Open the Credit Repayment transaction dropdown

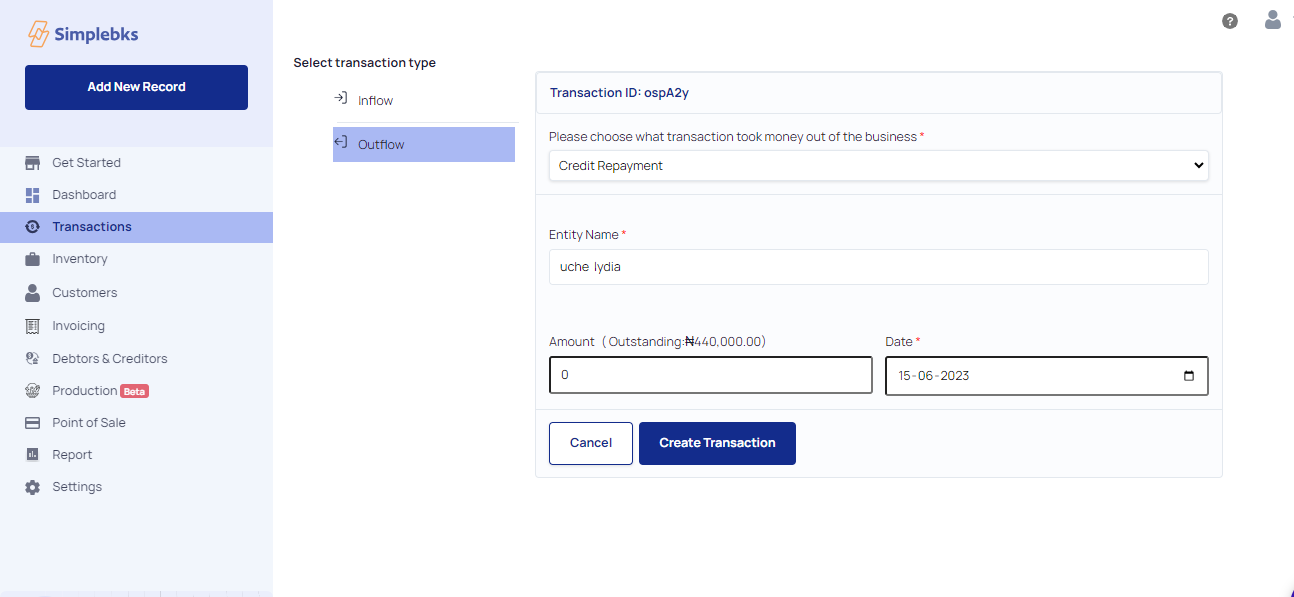878,166
